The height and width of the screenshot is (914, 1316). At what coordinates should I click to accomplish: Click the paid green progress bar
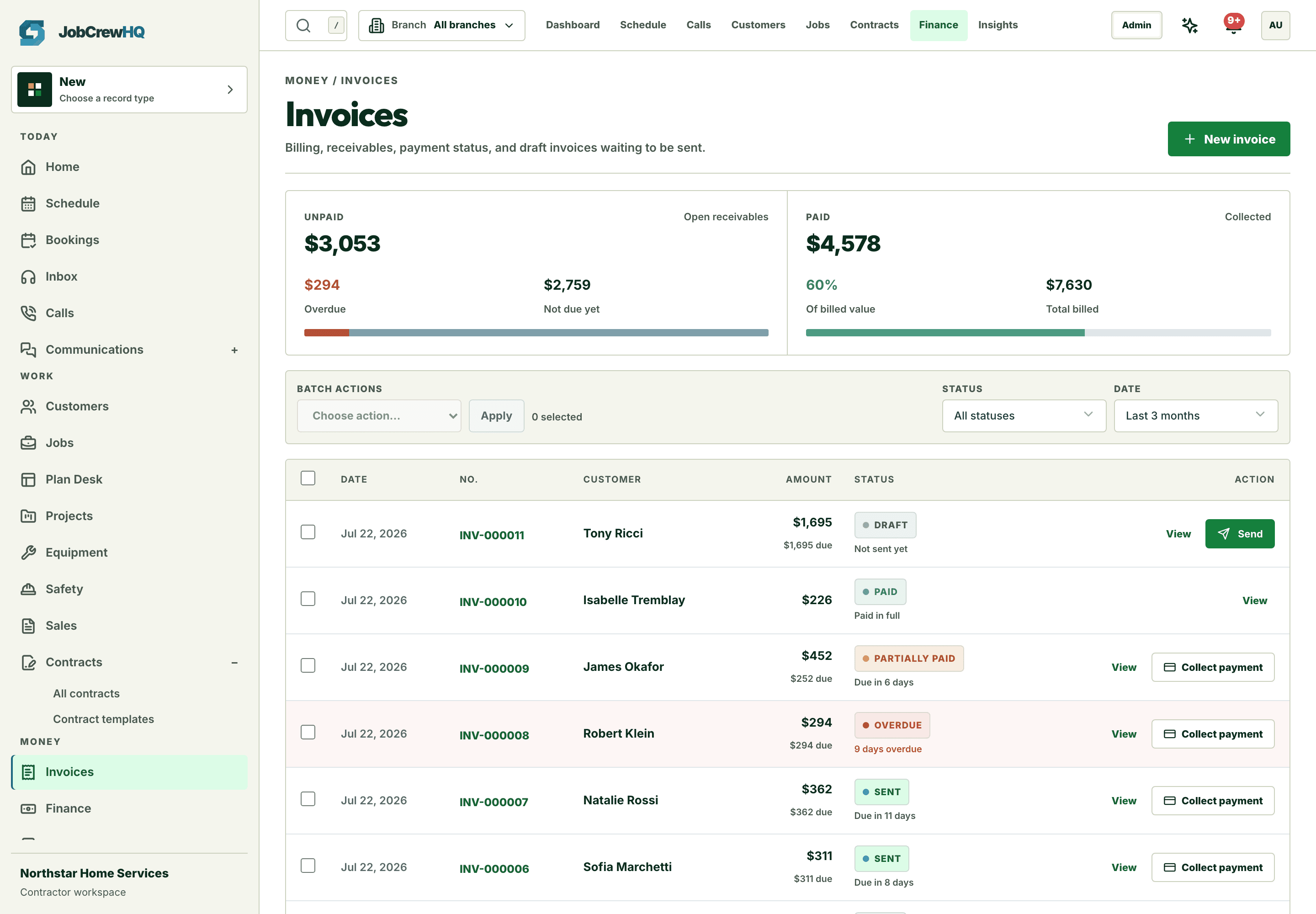coord(945,333)
